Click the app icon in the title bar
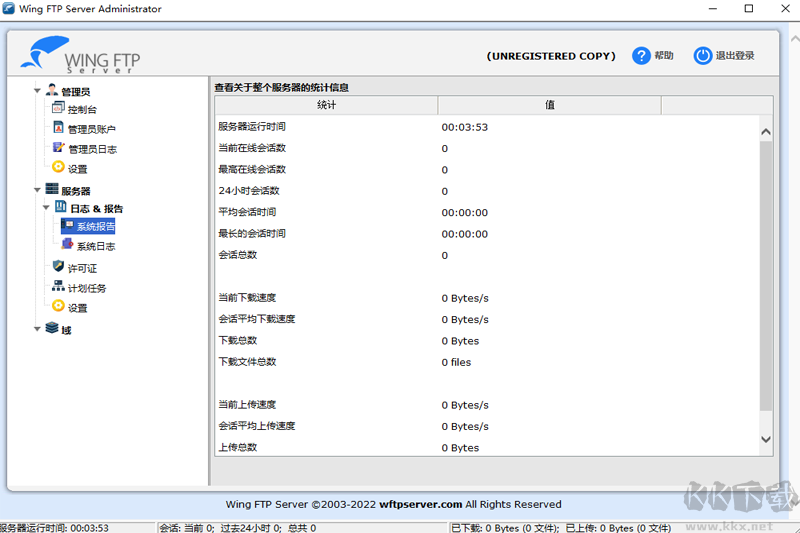The image size is (800, 533). coord(9,9)
